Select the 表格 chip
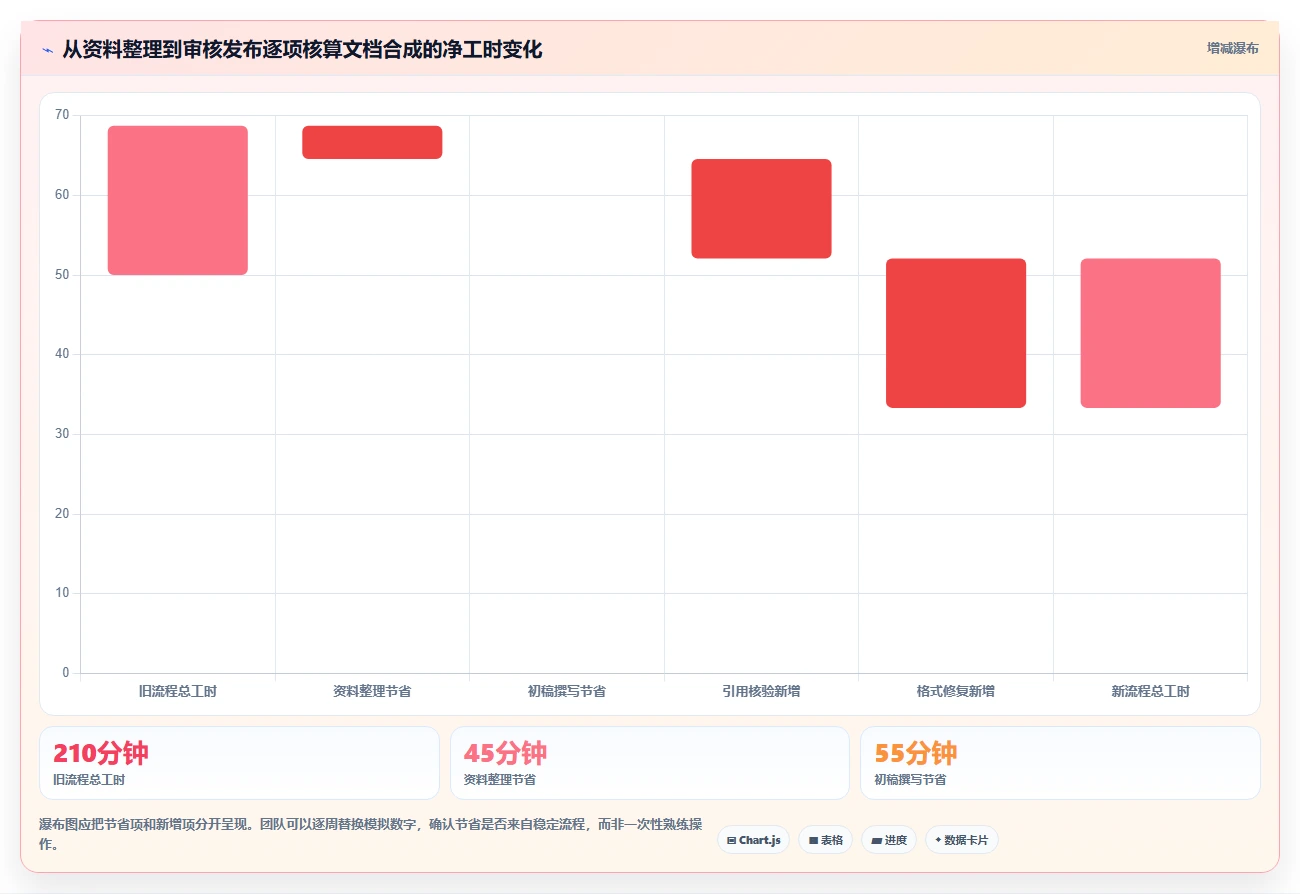 (x=825, y=840)
